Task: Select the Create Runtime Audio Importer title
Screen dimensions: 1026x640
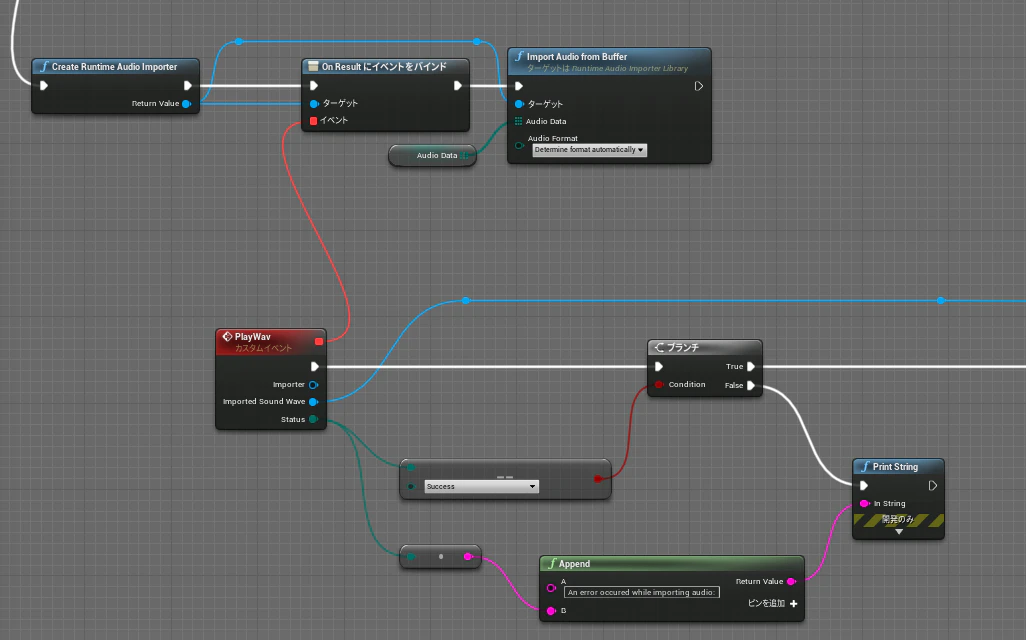Action: click(115, 67)
